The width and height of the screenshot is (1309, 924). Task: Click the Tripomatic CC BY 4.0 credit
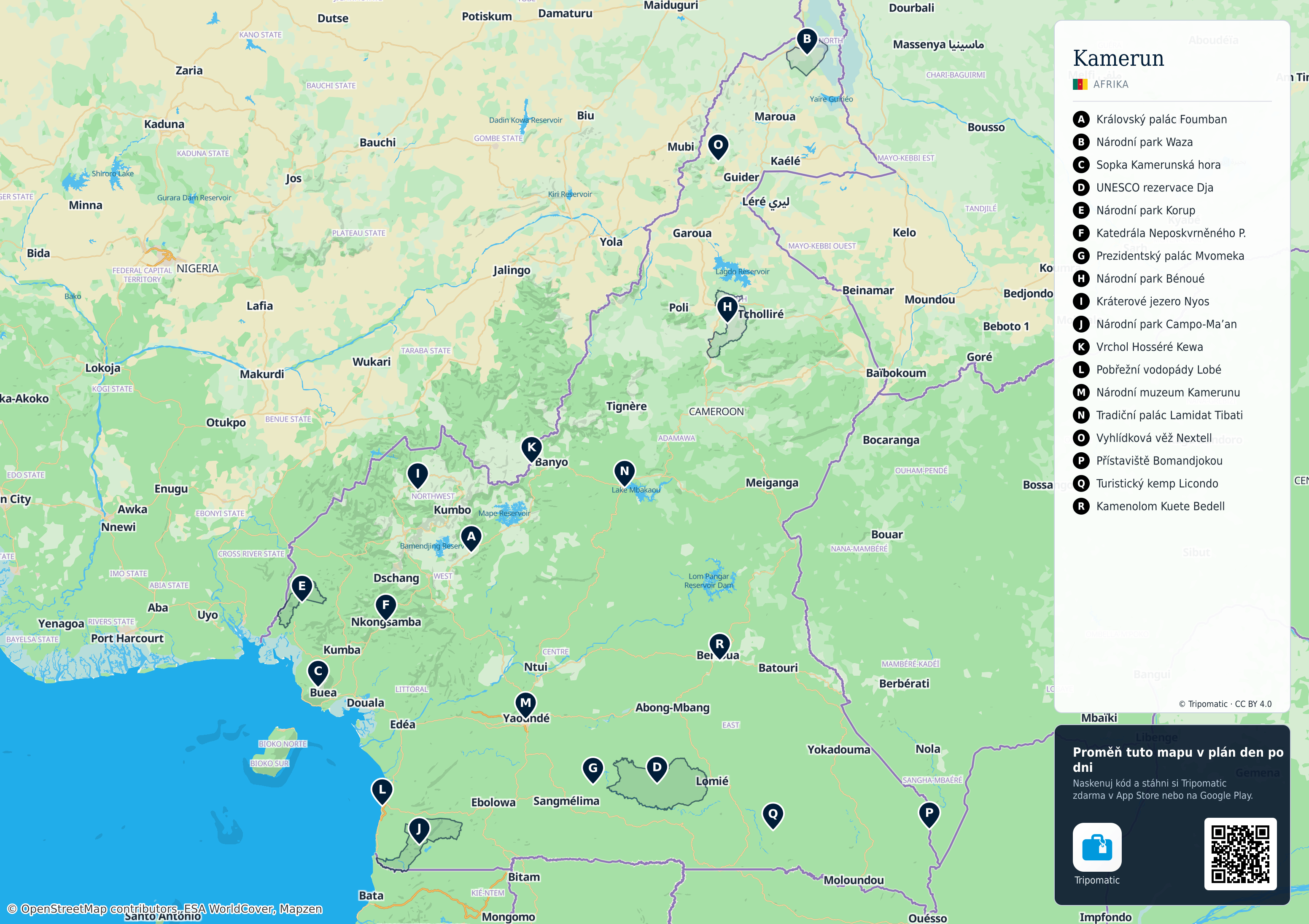pos(1225,704)
